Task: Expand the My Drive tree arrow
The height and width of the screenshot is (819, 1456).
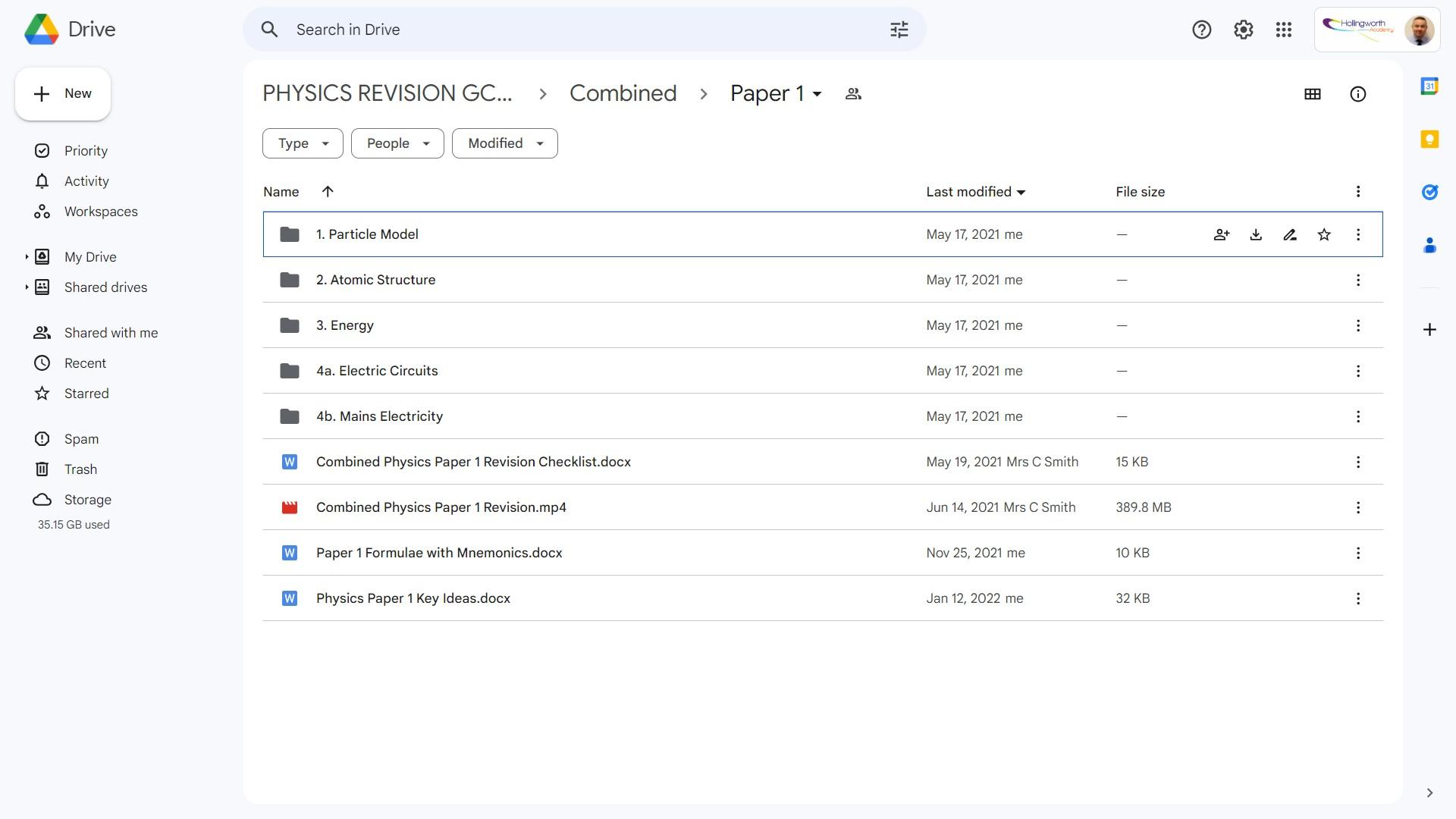Action: 27,257
